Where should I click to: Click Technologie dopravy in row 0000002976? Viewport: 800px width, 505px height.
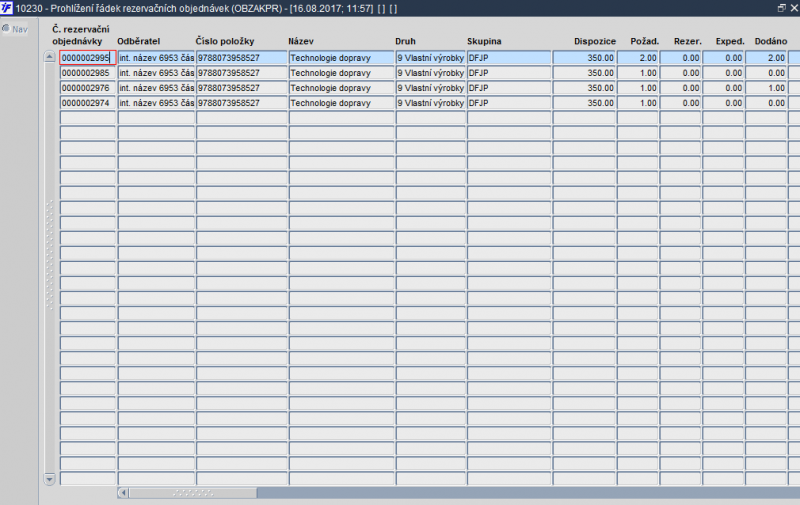(342, 88)
